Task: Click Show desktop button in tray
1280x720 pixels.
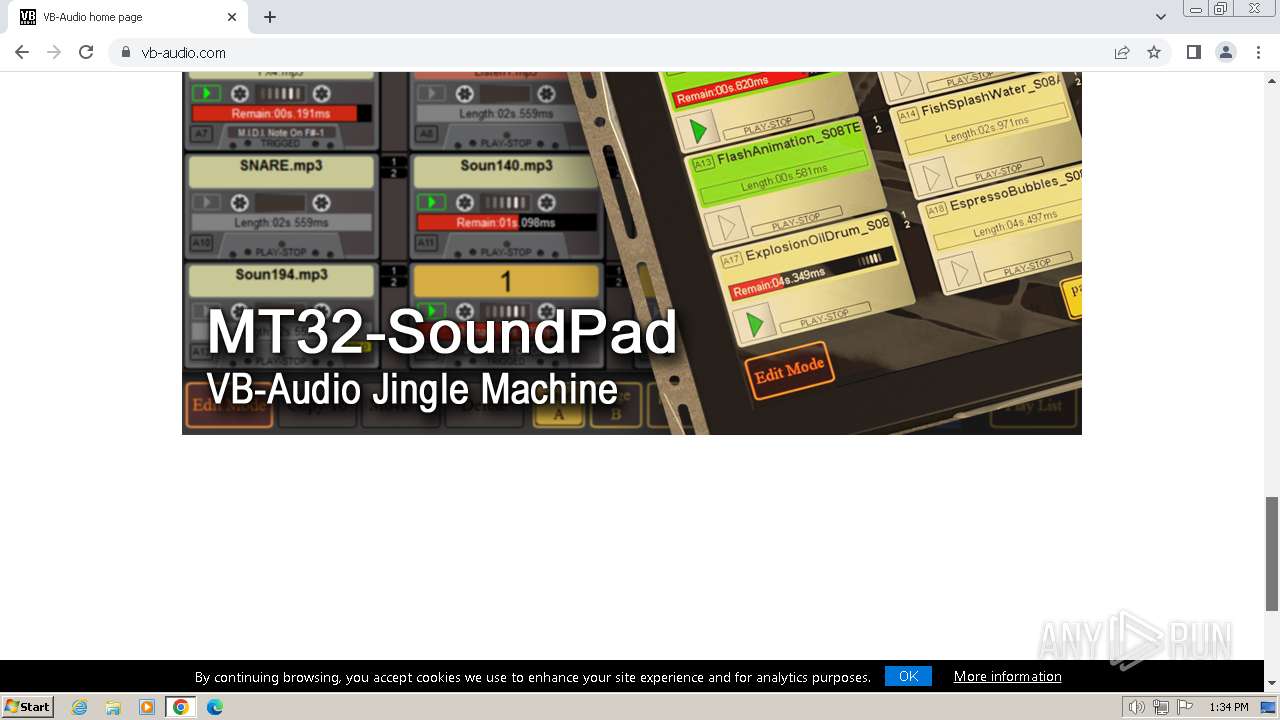Action: click(1268, 707)
